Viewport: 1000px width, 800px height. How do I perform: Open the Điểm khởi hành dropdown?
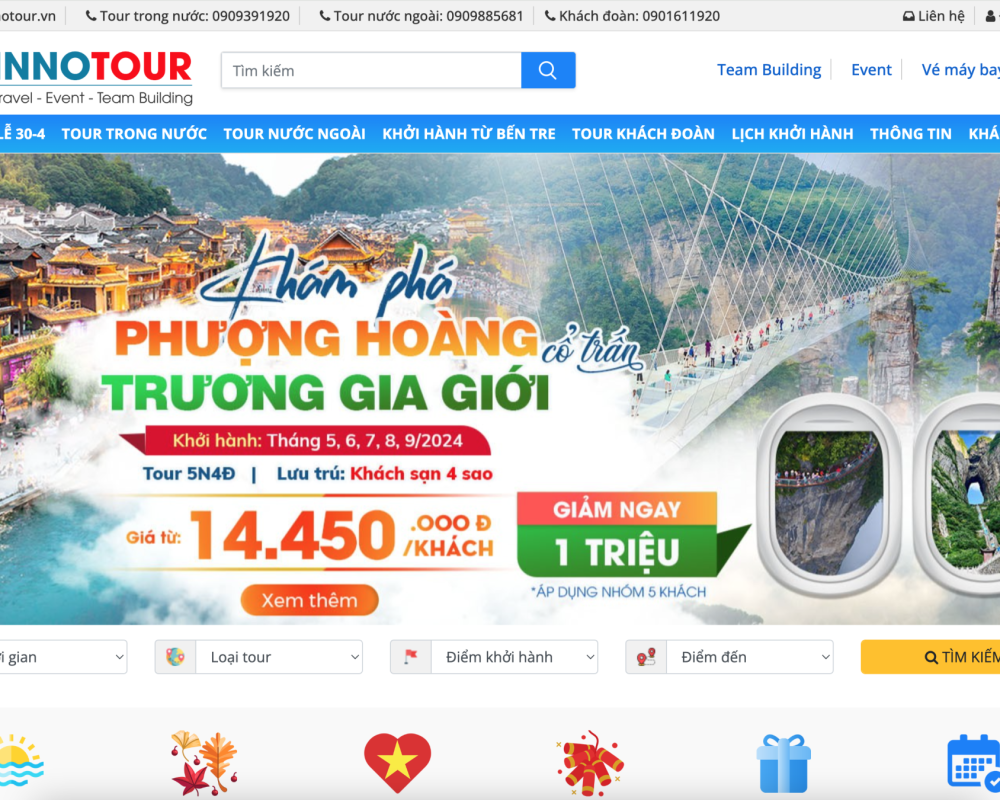[514, 656]
